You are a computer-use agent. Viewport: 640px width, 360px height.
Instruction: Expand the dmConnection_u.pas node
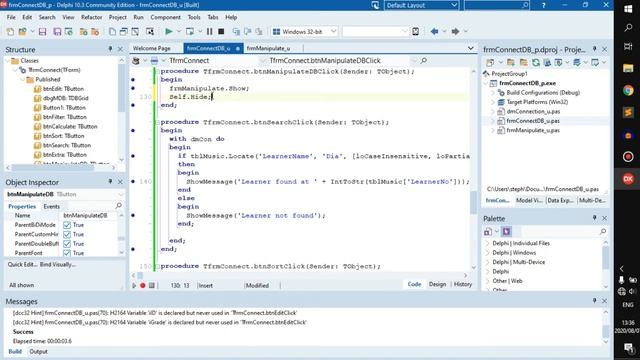click(x=493, y=111)
